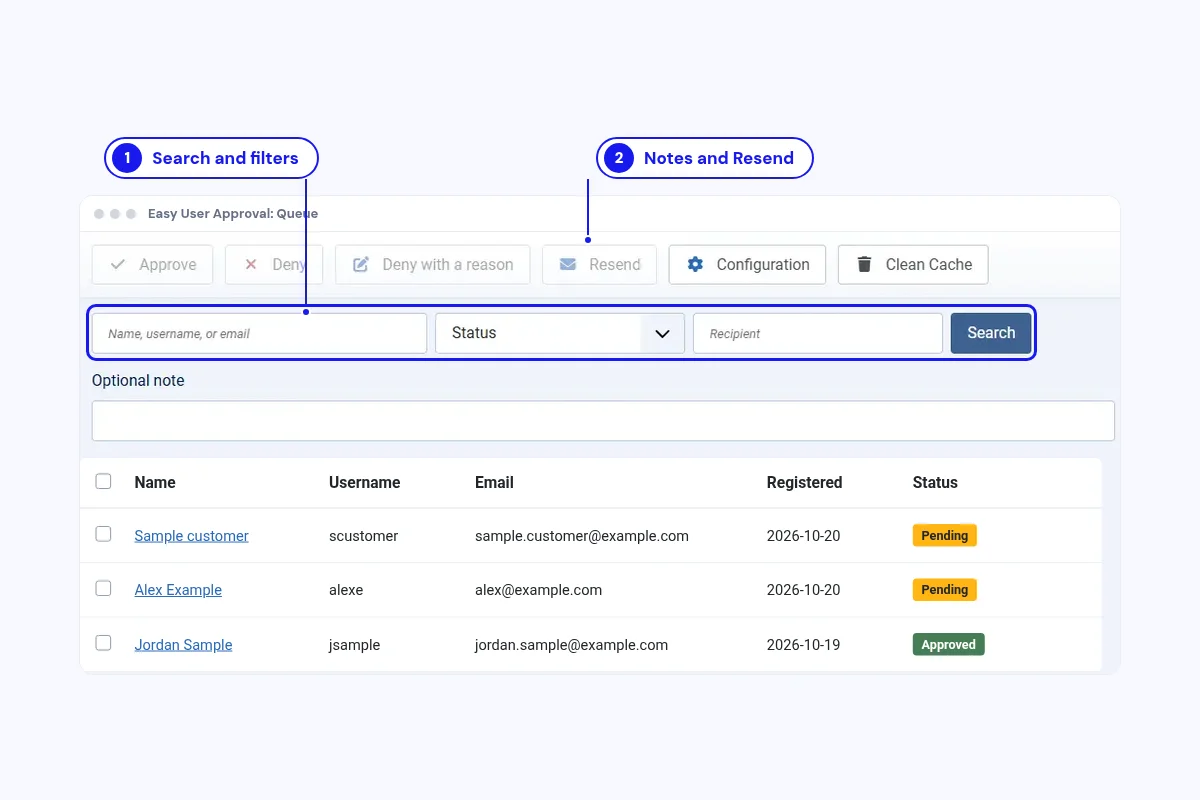
Task: Click into the Optional note text box
Action: (x=603, y=421)
